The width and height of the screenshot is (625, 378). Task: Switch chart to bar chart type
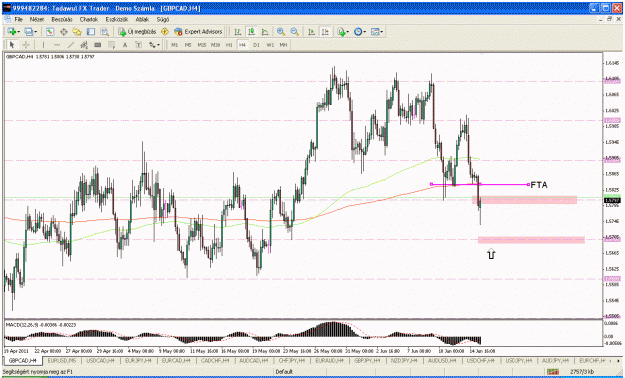point(238,32)
